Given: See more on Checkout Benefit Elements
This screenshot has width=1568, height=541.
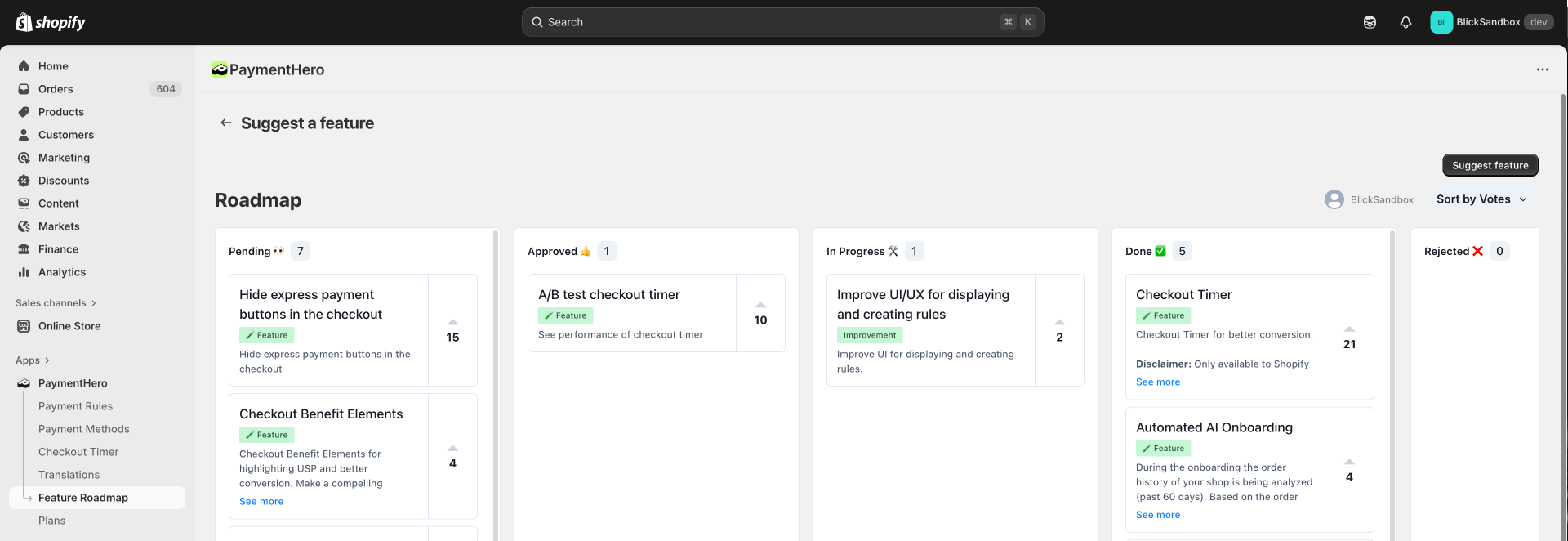Looking at the screenshot, I should coord(261,502).
